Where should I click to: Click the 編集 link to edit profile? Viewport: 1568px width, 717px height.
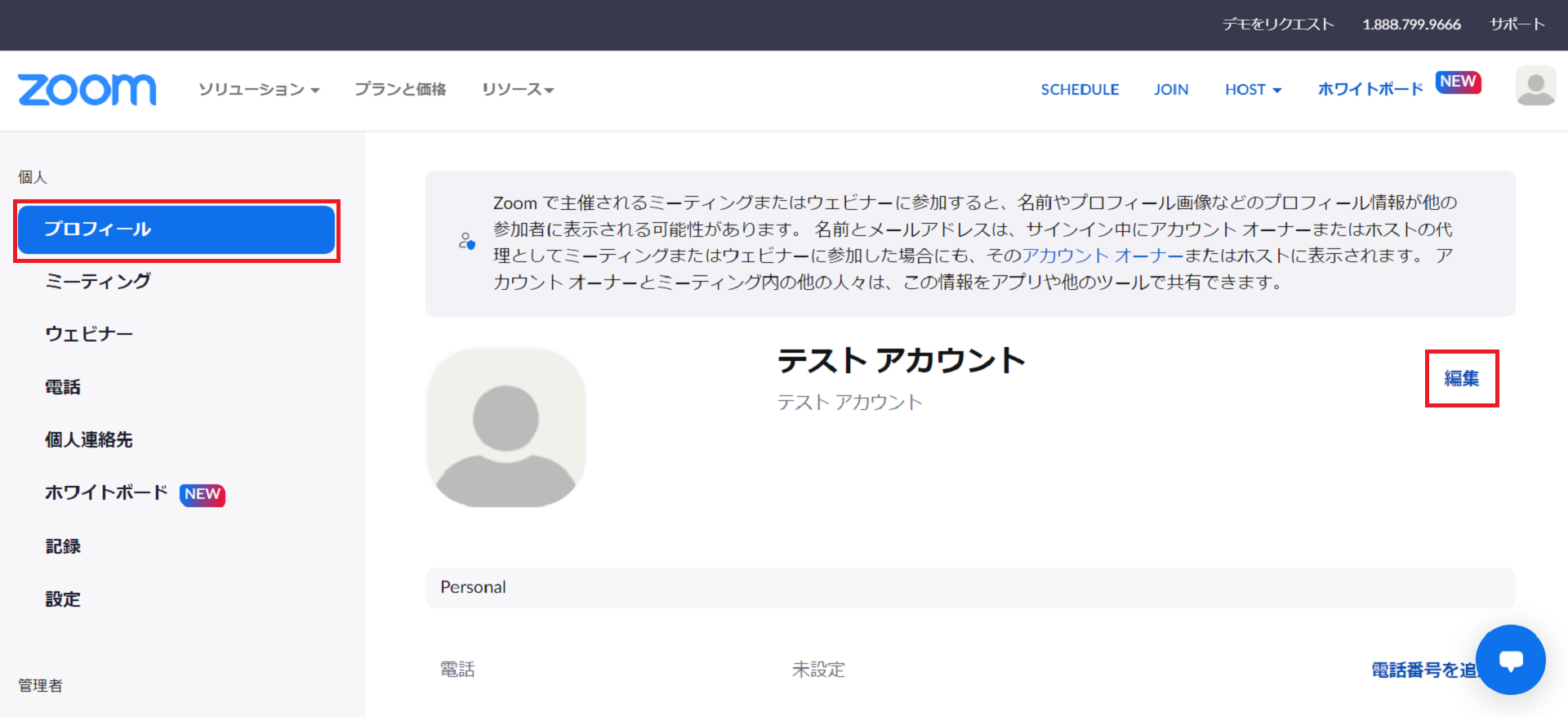coord(1461,379)
